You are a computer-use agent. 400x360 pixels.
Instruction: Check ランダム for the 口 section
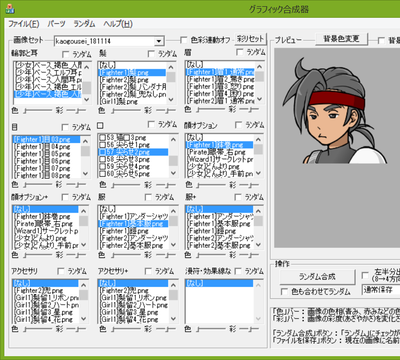click(151, 124)
